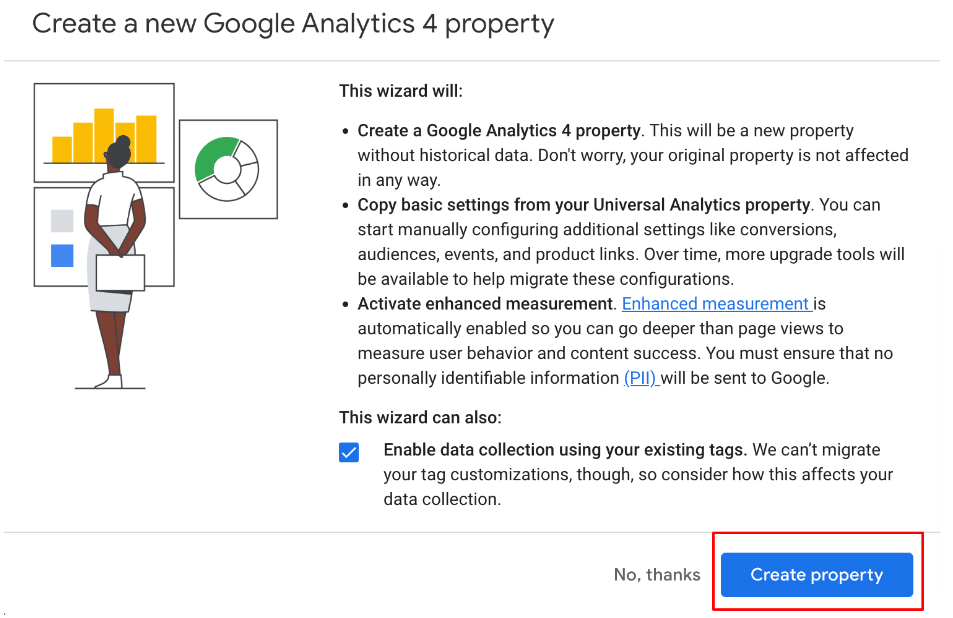
Task: Click the bold "Create a Google Analytics 4 property" text
Action: tap(499, 131)
